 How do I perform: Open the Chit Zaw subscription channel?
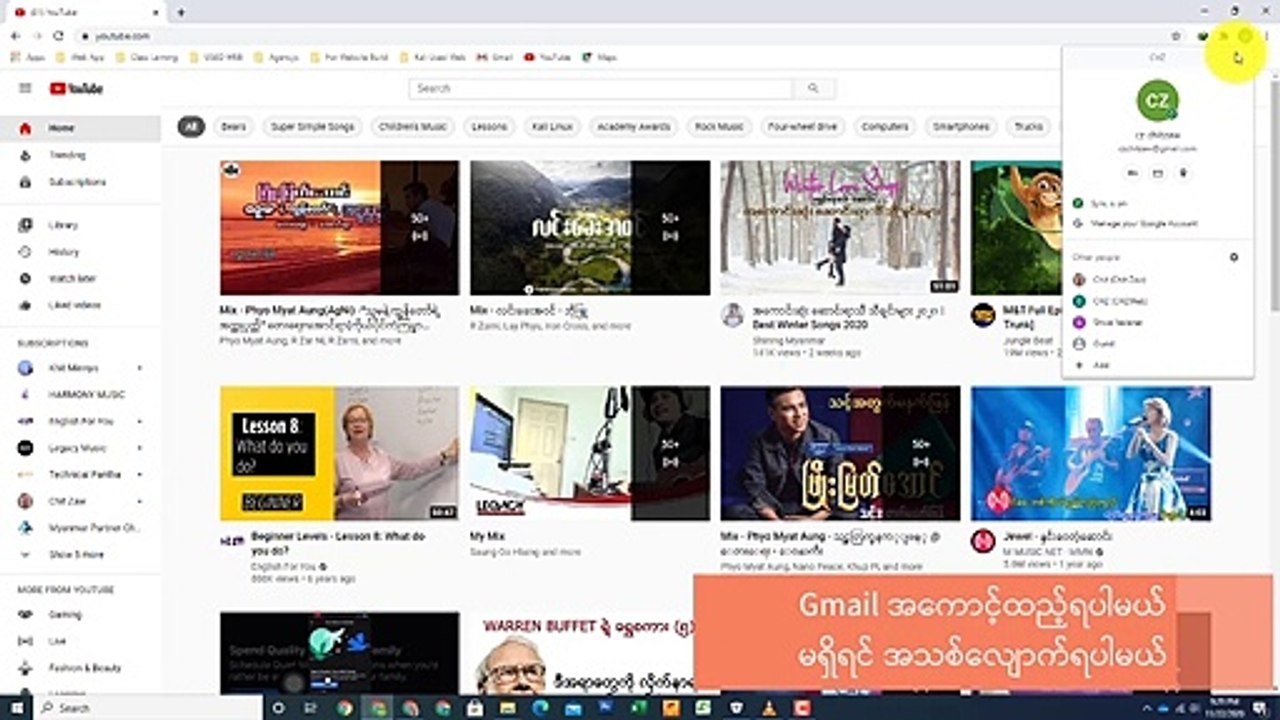pyautogui.click(x=80, y=501)
